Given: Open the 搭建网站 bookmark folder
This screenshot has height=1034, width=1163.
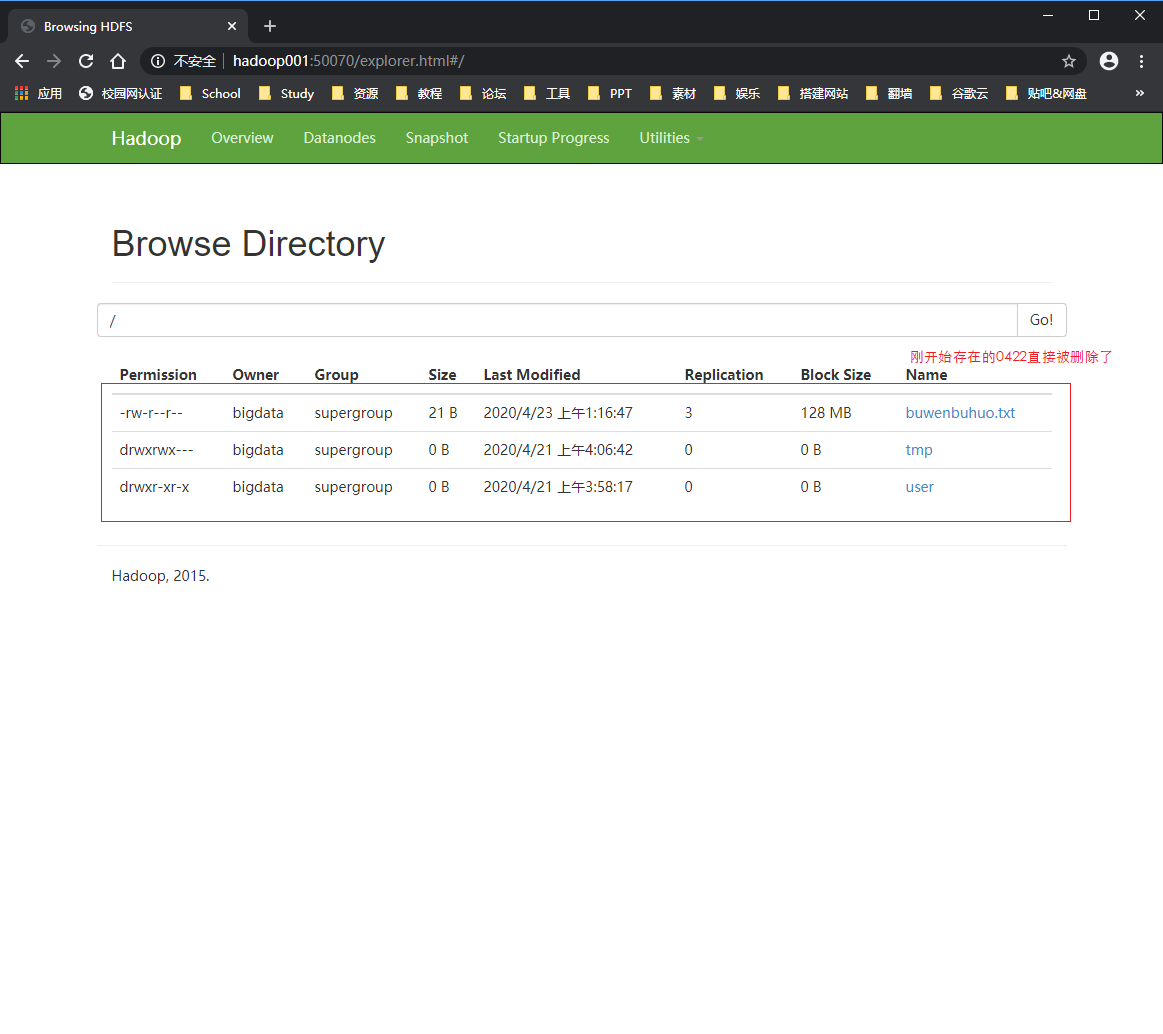Looking at the screenshot, I should coord(813,93).
